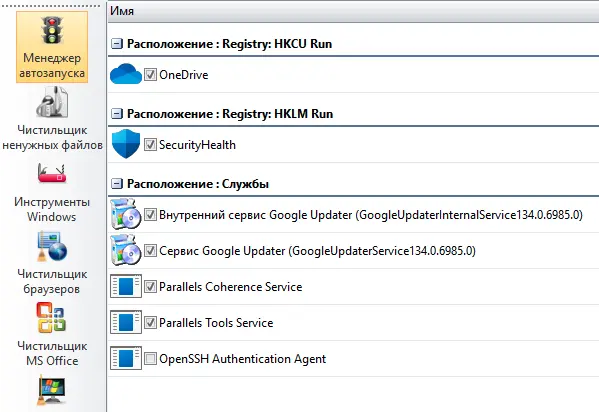Click the OneDrive cloud icon
The width and height of the screenshot is (599, 412).
pyautogui.click(x=126, y=74)
